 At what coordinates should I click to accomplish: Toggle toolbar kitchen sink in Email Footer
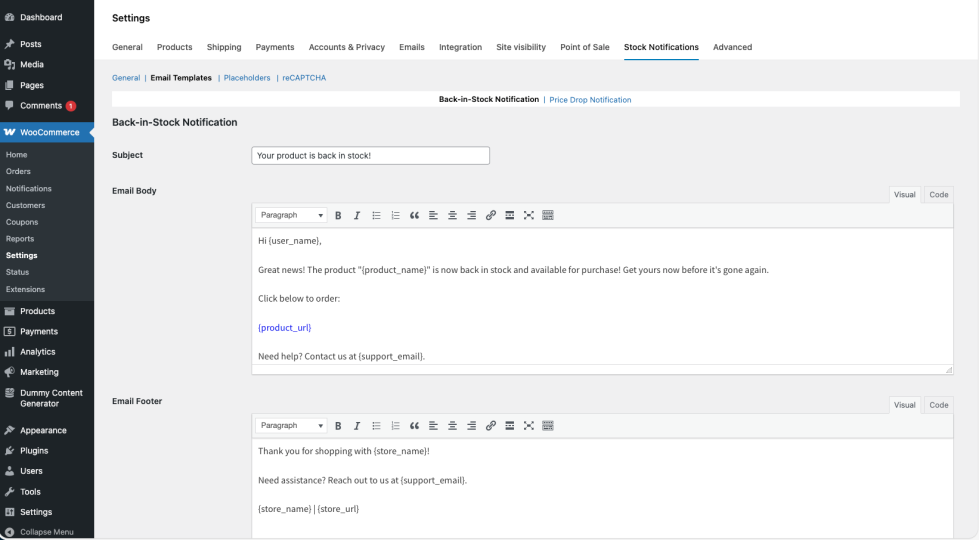tap(548, 426)
